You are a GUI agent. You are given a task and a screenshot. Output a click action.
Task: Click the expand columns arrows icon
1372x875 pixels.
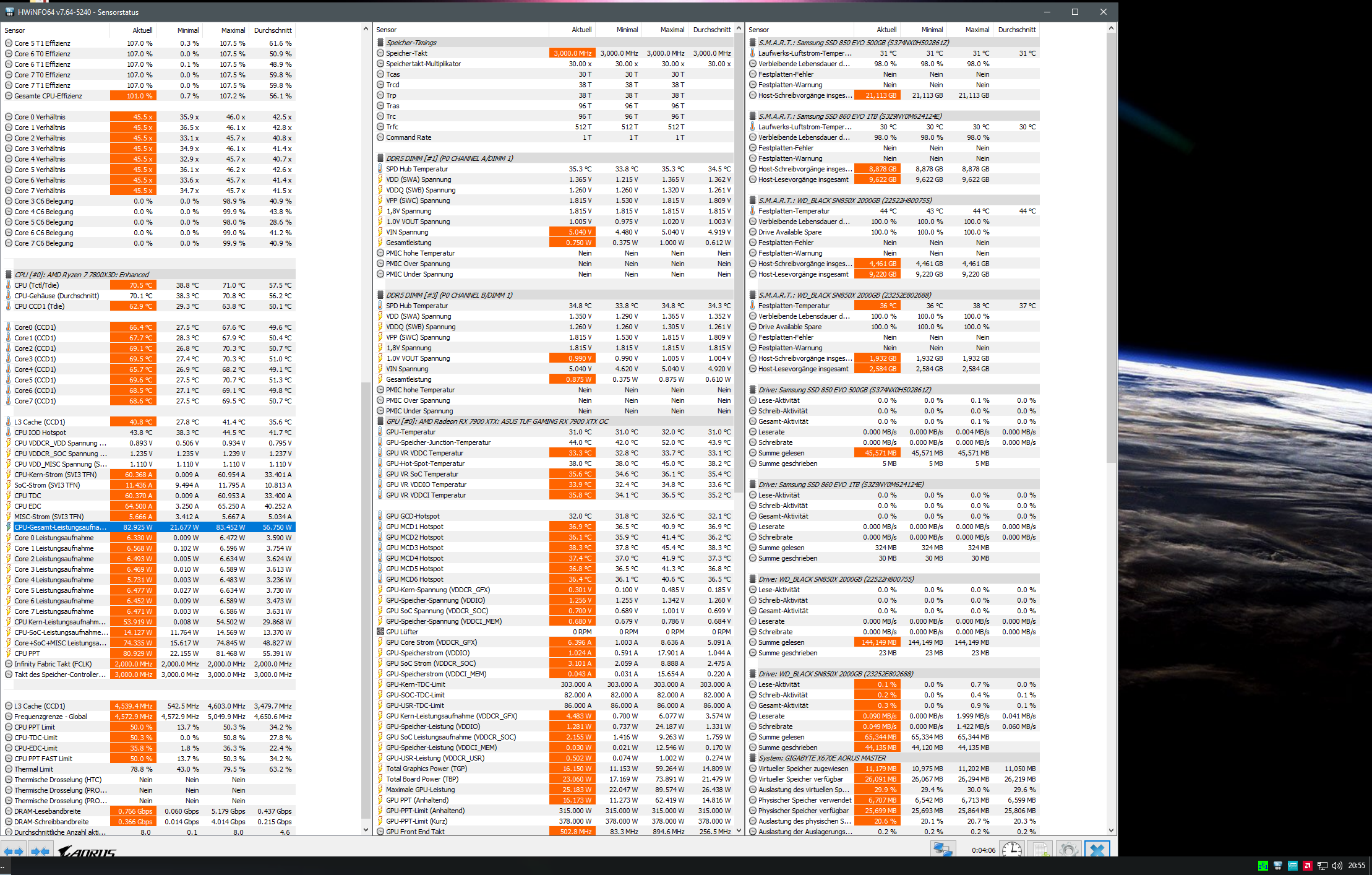tap(14, 851)
